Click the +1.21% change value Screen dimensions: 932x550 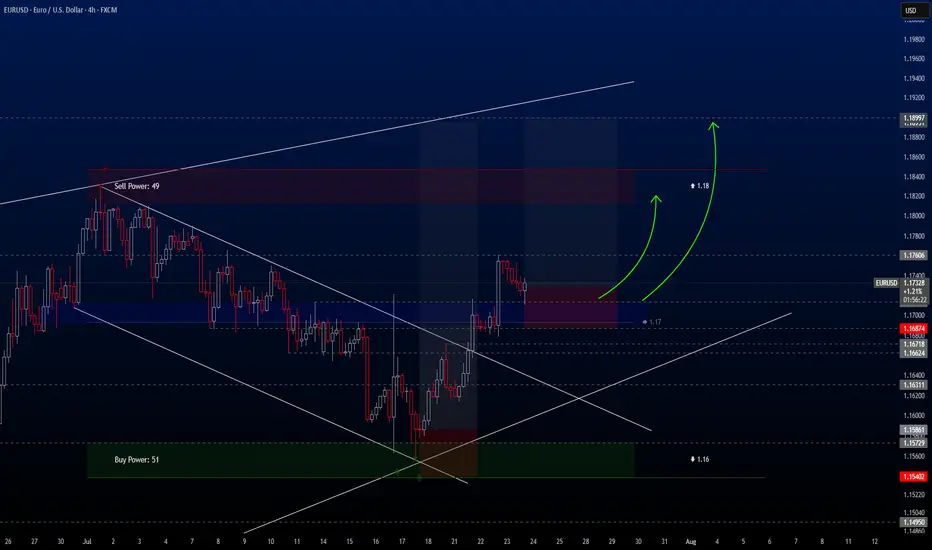point(912,291)
